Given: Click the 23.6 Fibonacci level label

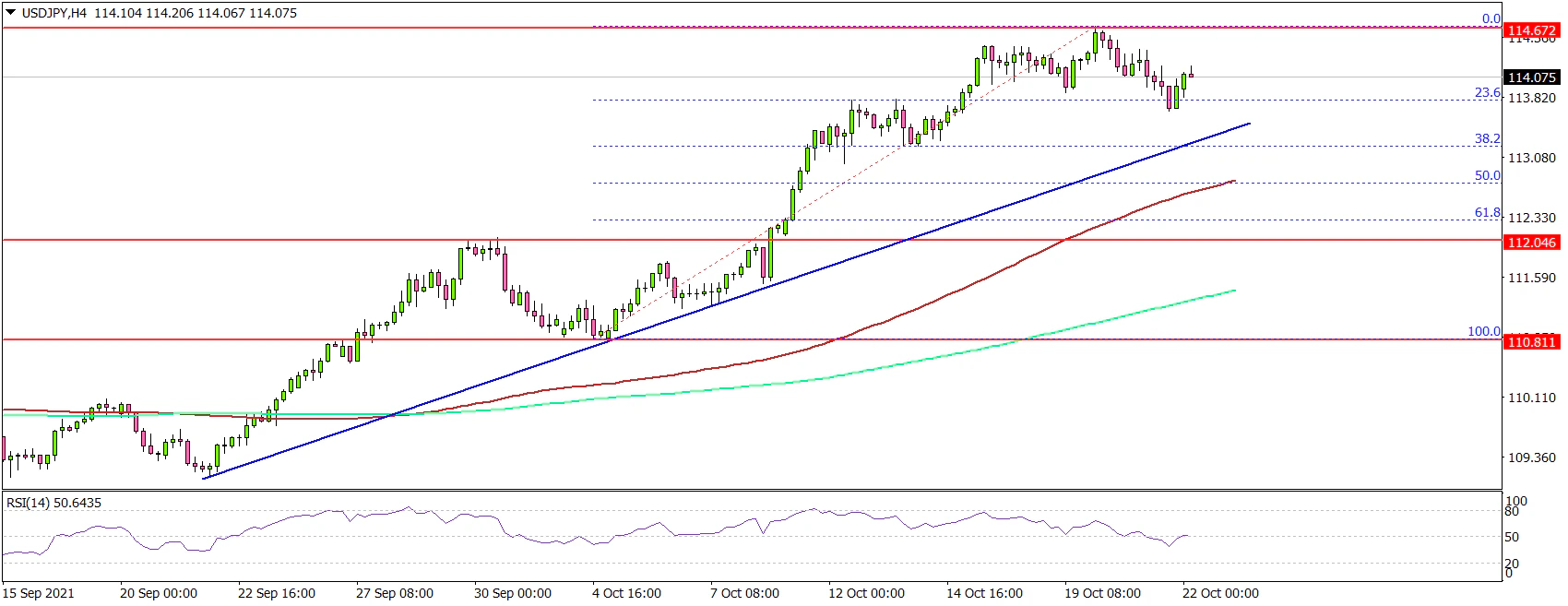Looking at the screenshot, I should tap(1487, 92).
